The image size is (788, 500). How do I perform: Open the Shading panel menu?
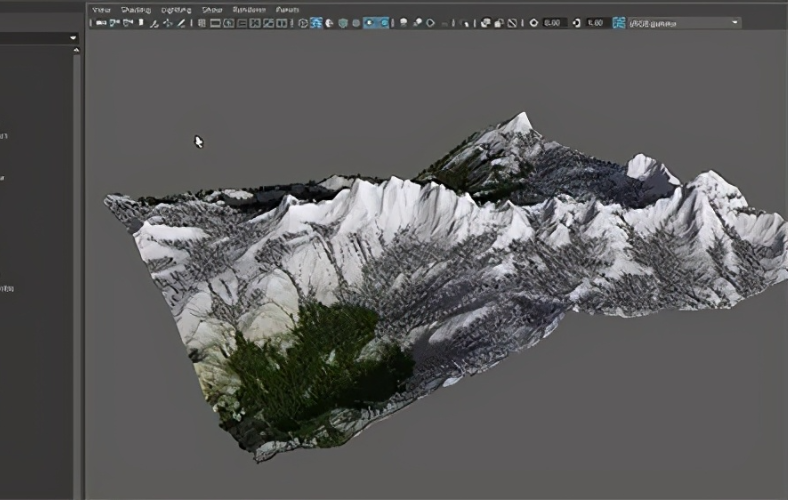(136, 10)
